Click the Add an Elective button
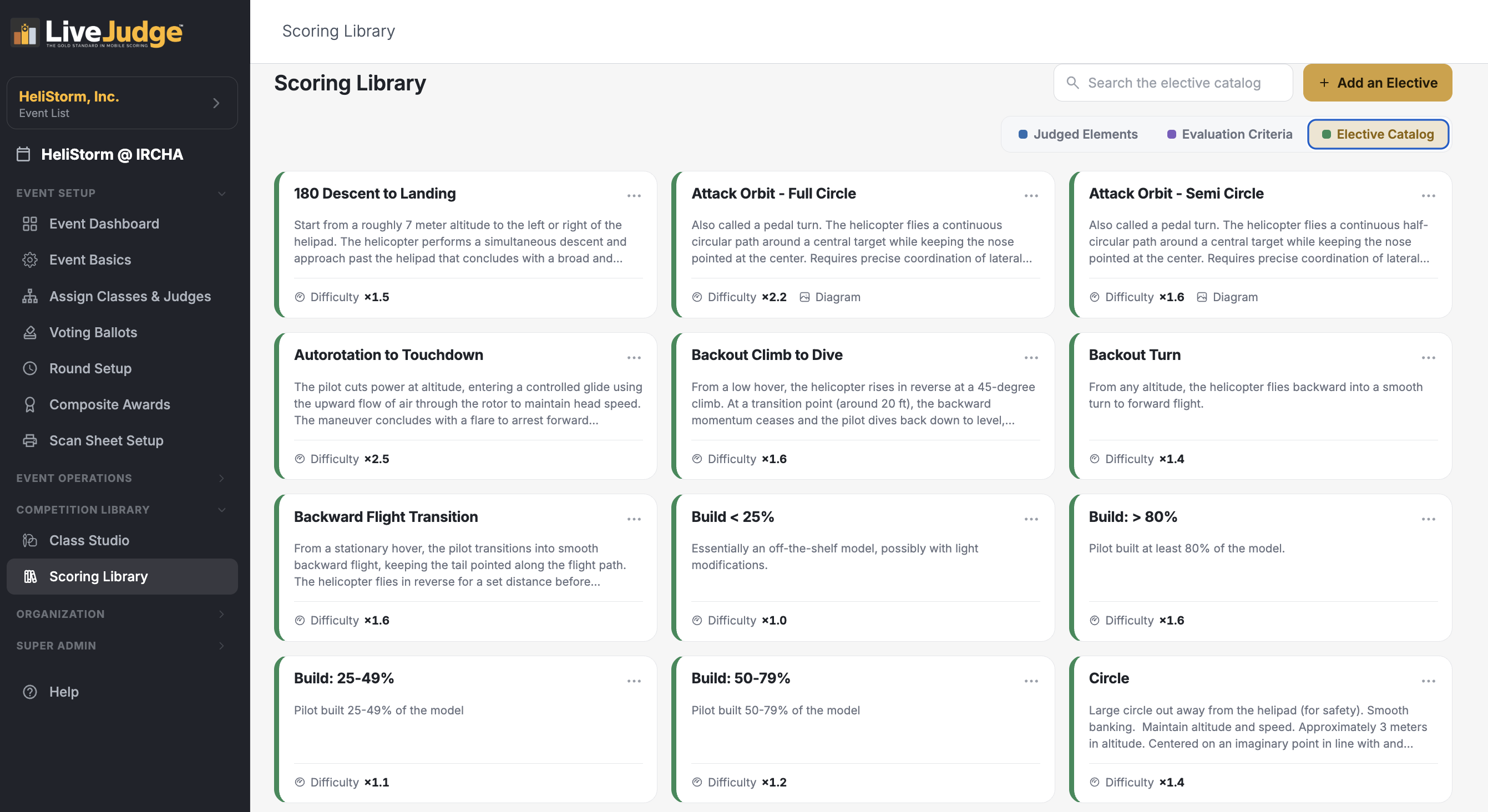The height and width of the screenshot is (812, 1488). (1377, 83)
